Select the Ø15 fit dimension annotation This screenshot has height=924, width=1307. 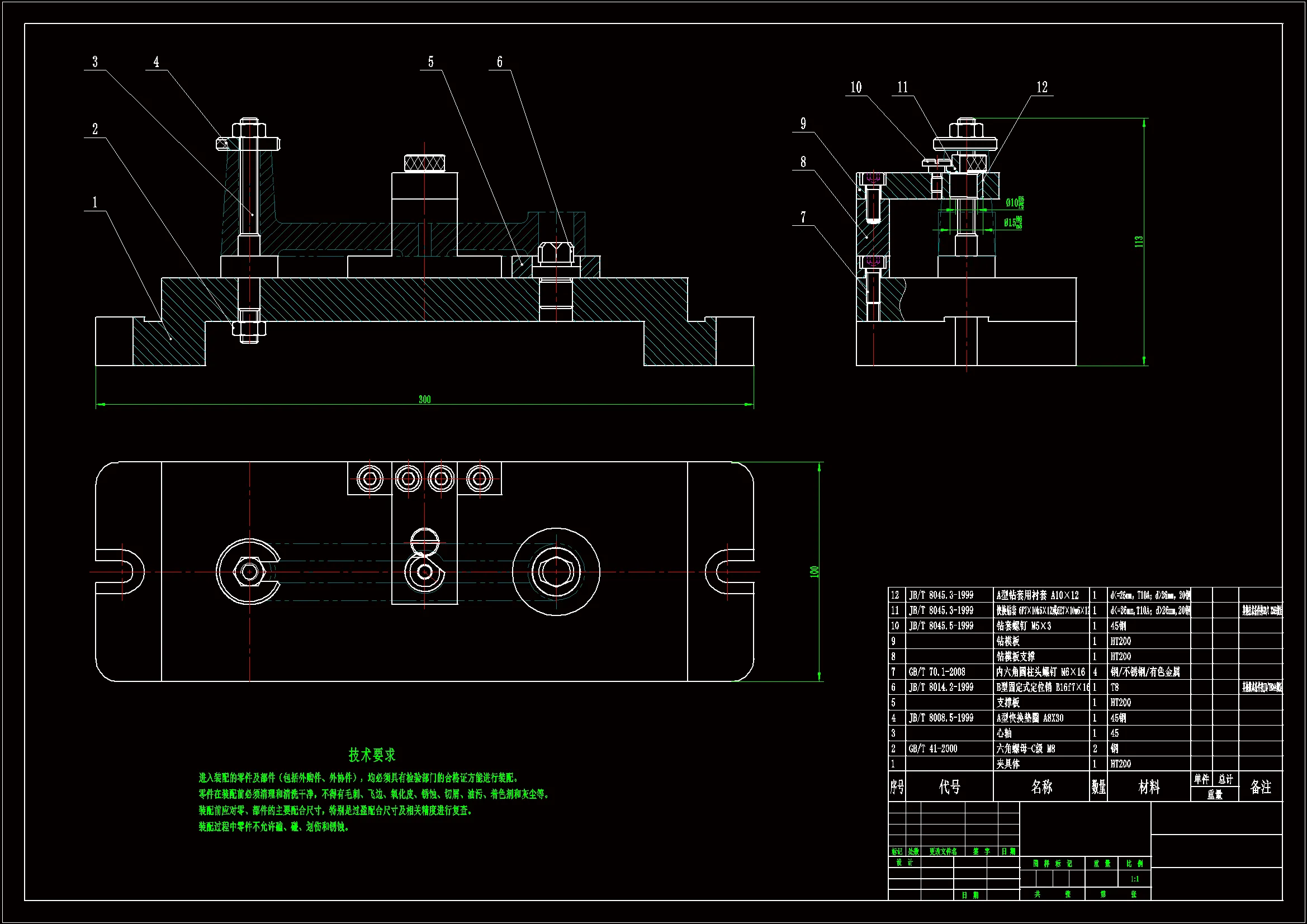[1012, 222]
